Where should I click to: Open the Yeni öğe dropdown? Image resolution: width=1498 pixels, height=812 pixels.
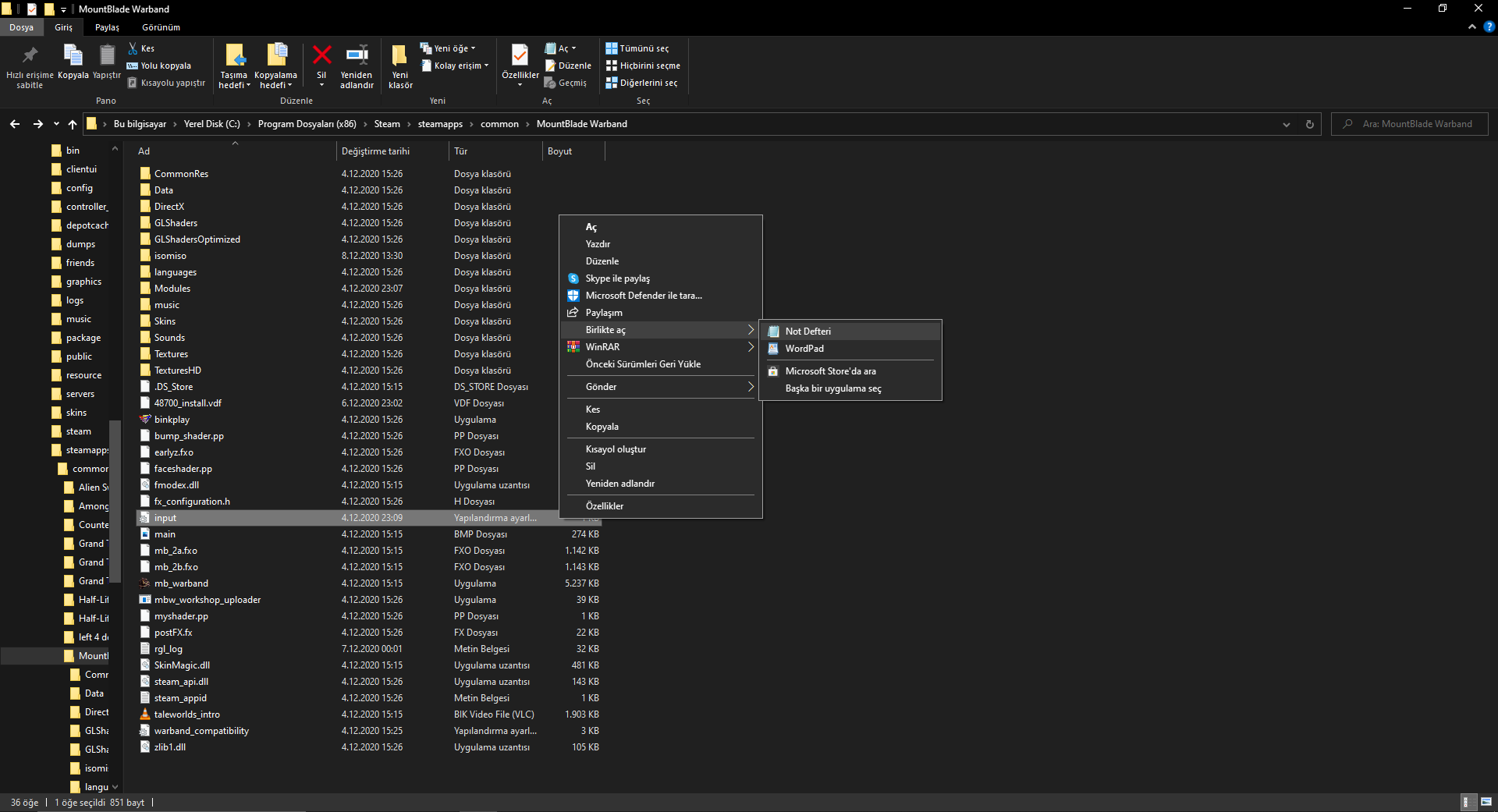pyautogui.click(x=448, y=48)
